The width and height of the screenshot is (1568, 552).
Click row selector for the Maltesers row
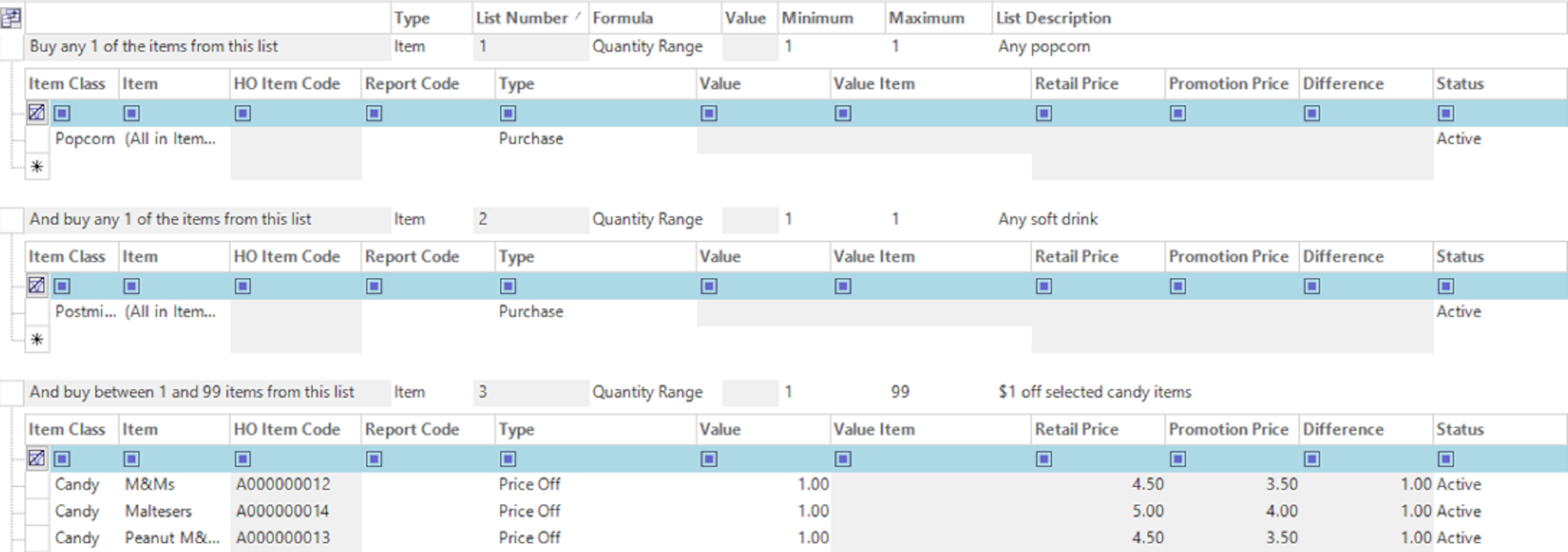point(37,511)
